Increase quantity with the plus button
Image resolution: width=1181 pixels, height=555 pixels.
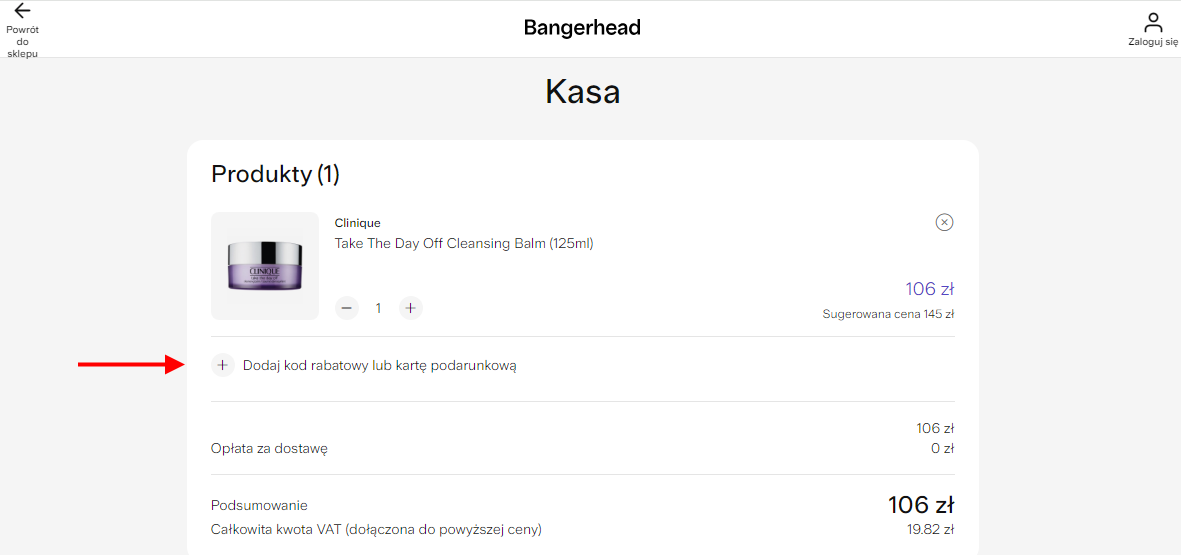[x=410, y=308]
